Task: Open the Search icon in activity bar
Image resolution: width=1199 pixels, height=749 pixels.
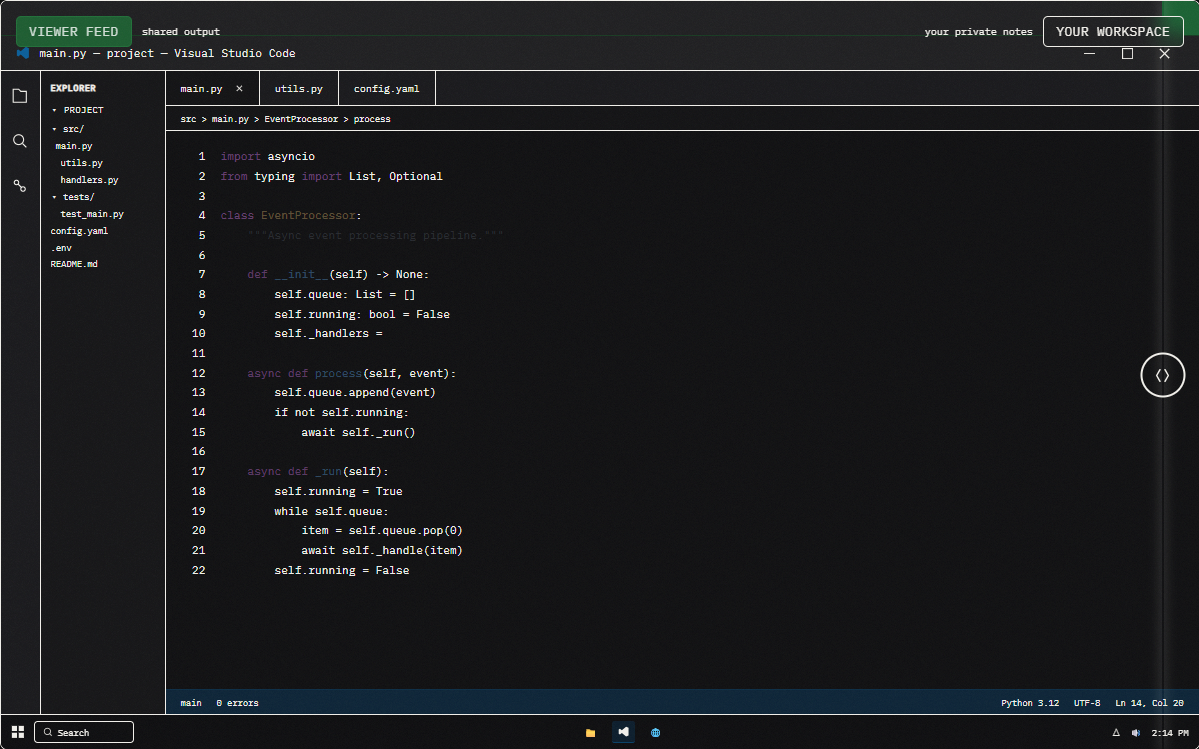Action: (x=19, y=141)
